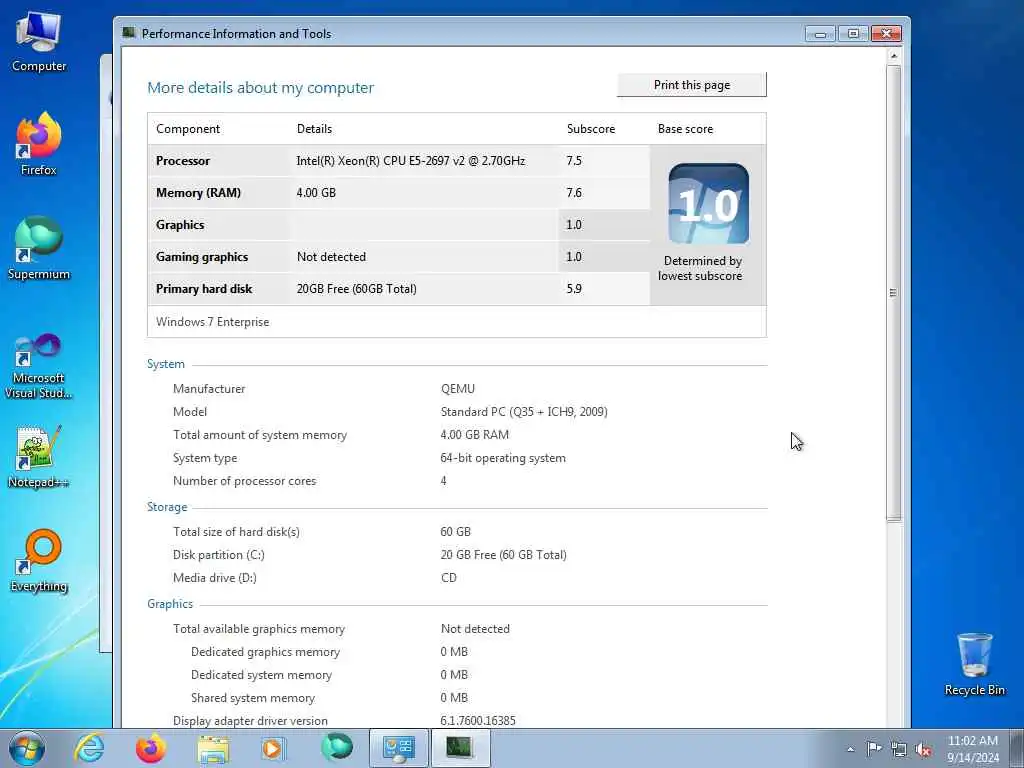The image size is (1024, 768).
Task: Open the Supermium desktop shortcut
Action: coord(39,248)
